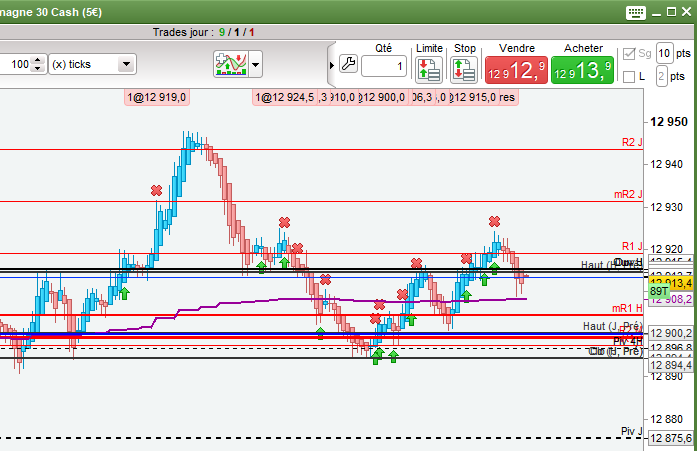Click the 12 894,4 price tag
This screenshot has height=451, width=697.
[671, 365]
